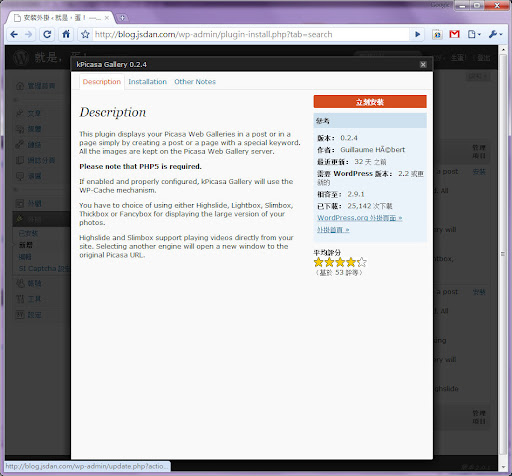
Task: Open the comments menu icon in sidebar
Action: point(20,176)
